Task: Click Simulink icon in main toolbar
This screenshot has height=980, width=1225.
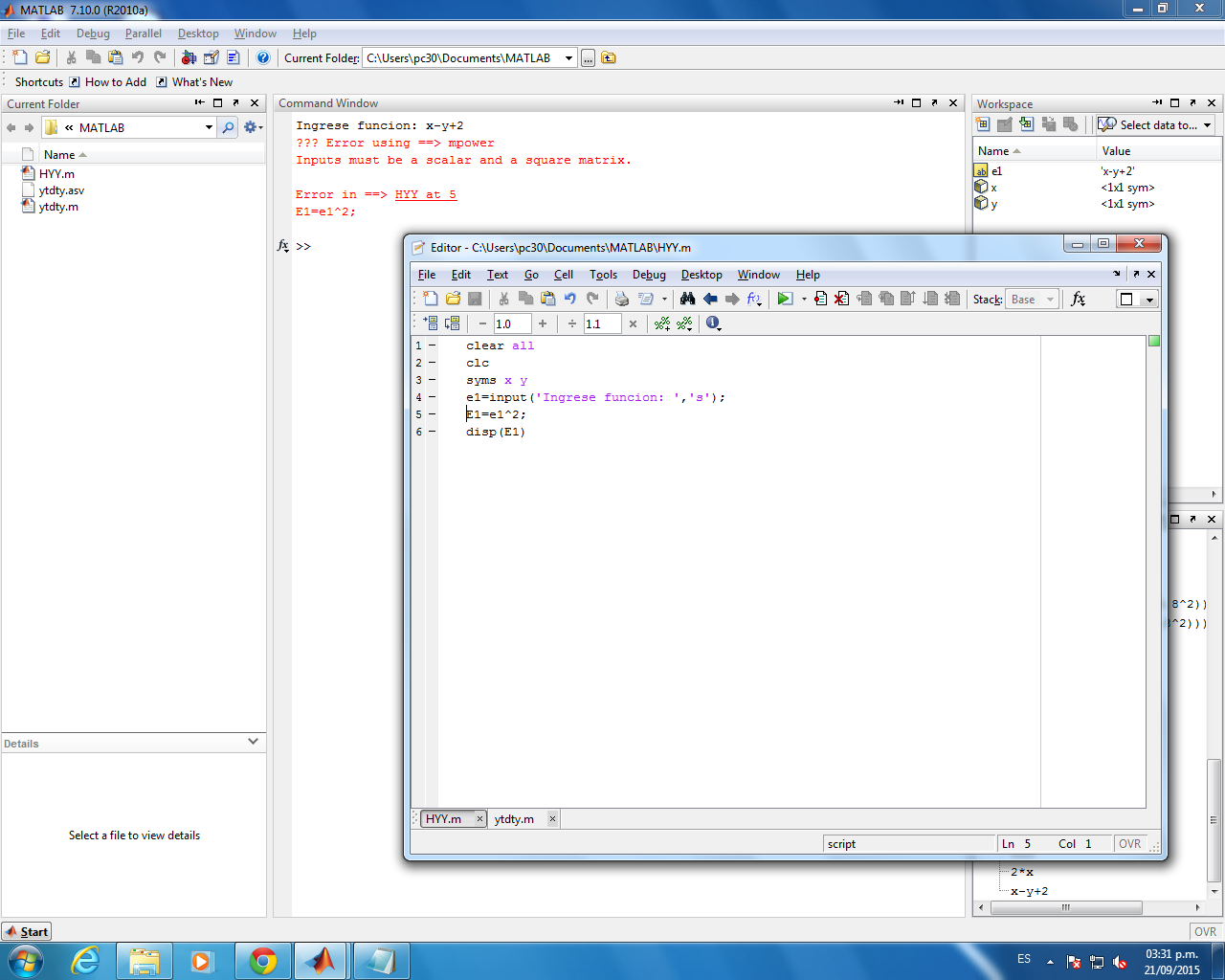Action: tap(189, 57)
